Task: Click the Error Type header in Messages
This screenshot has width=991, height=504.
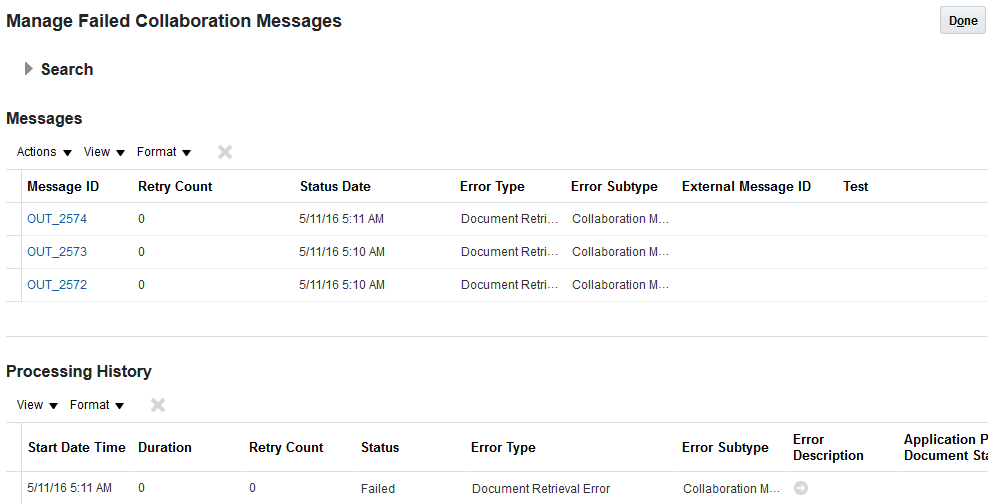Action: pyautogui.click(x=492, y=186)
